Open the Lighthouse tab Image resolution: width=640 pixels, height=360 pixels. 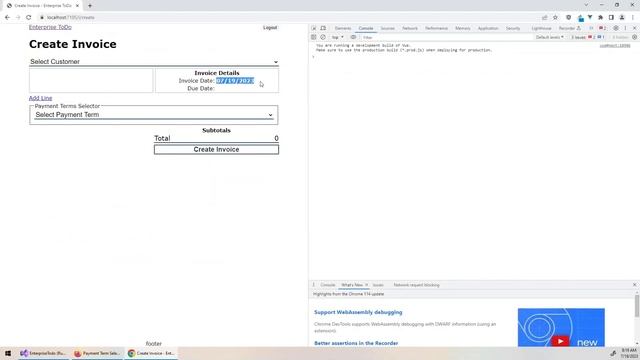pos(541,28)
